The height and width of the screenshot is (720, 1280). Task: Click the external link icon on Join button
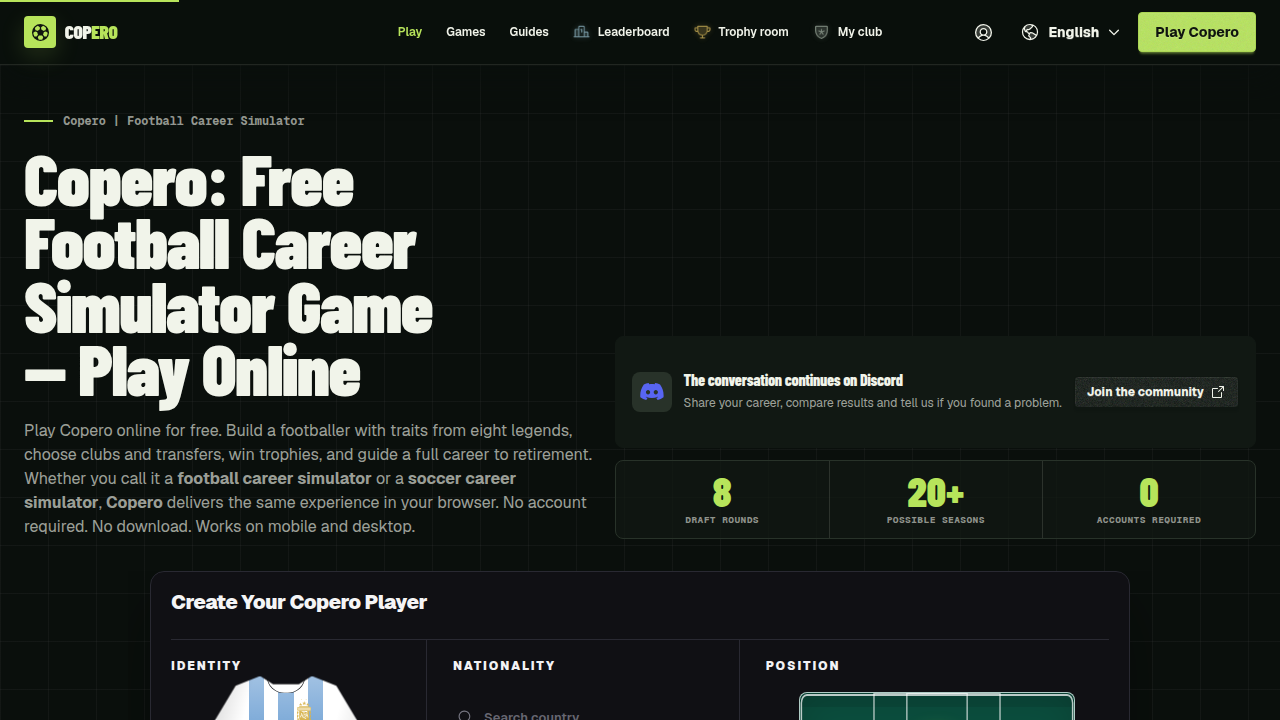1218,392
